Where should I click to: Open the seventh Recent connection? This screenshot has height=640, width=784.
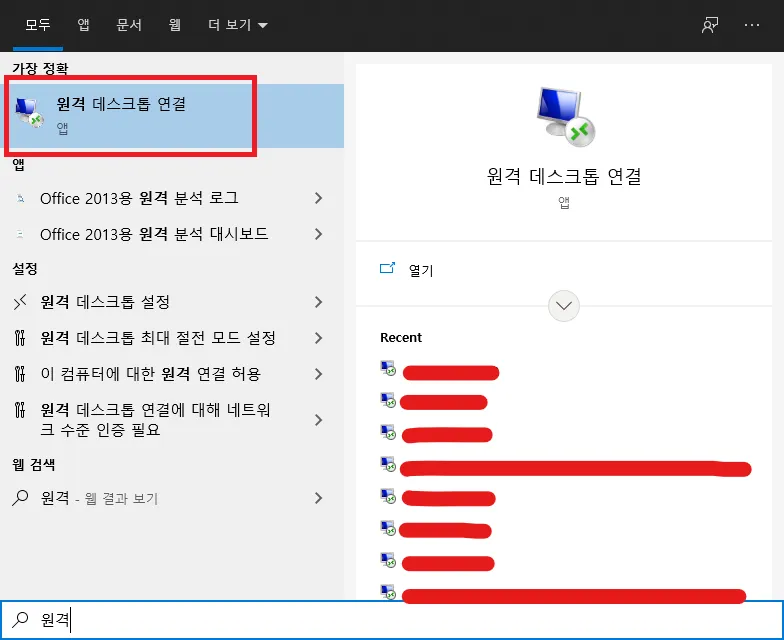438,562
